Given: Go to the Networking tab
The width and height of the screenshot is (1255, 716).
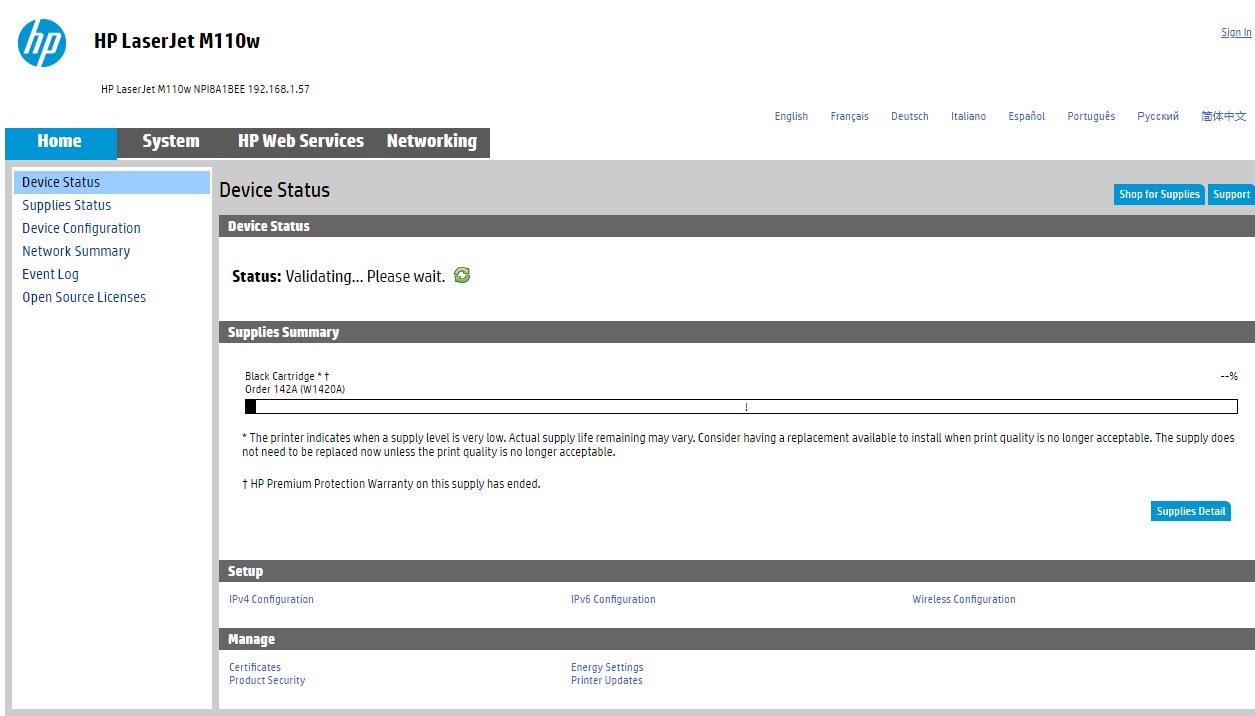Looking at the screenshot, I should point(432,142).
